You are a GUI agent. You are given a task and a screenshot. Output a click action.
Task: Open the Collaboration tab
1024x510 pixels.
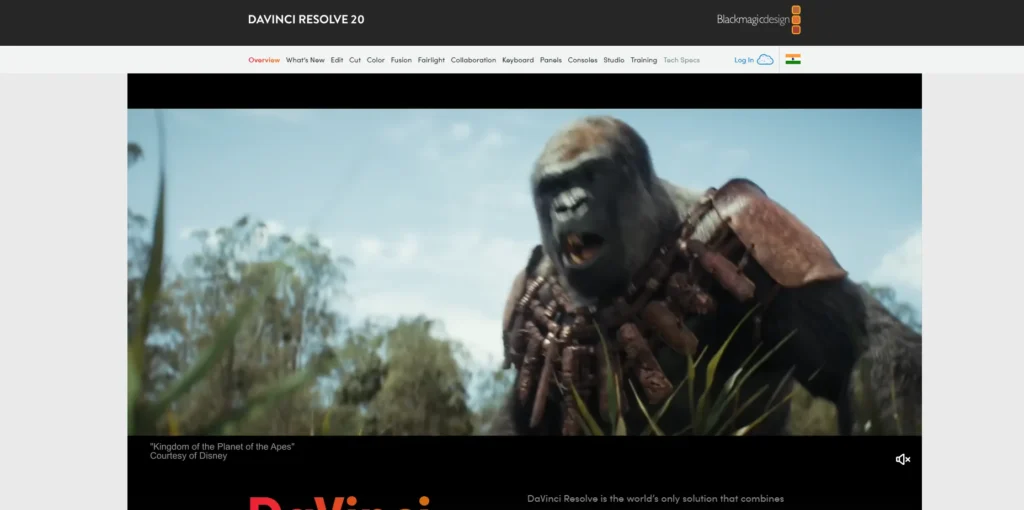(473, 60)
